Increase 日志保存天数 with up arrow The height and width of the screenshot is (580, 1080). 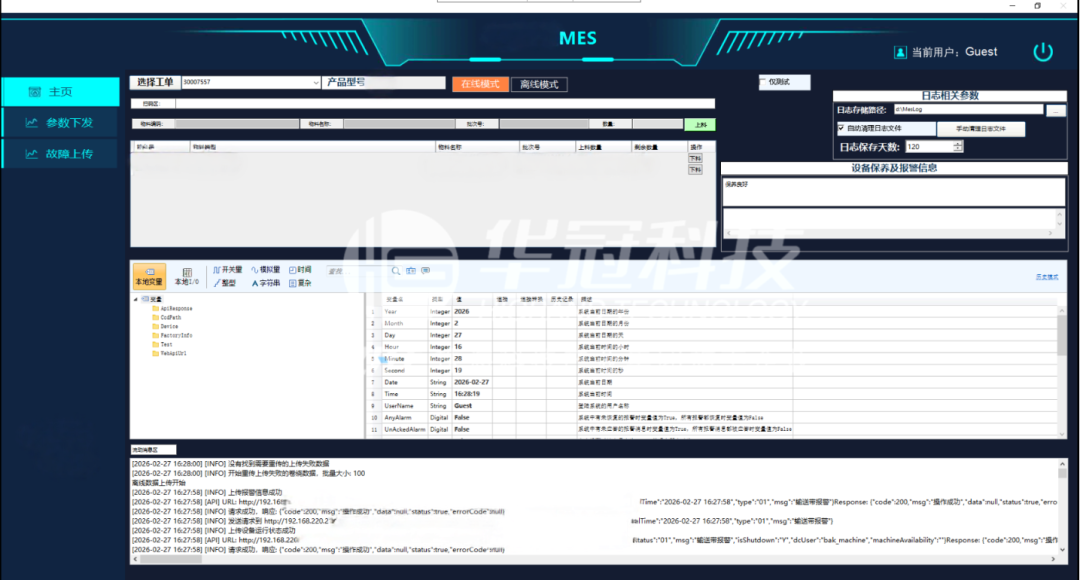point(958,143)
